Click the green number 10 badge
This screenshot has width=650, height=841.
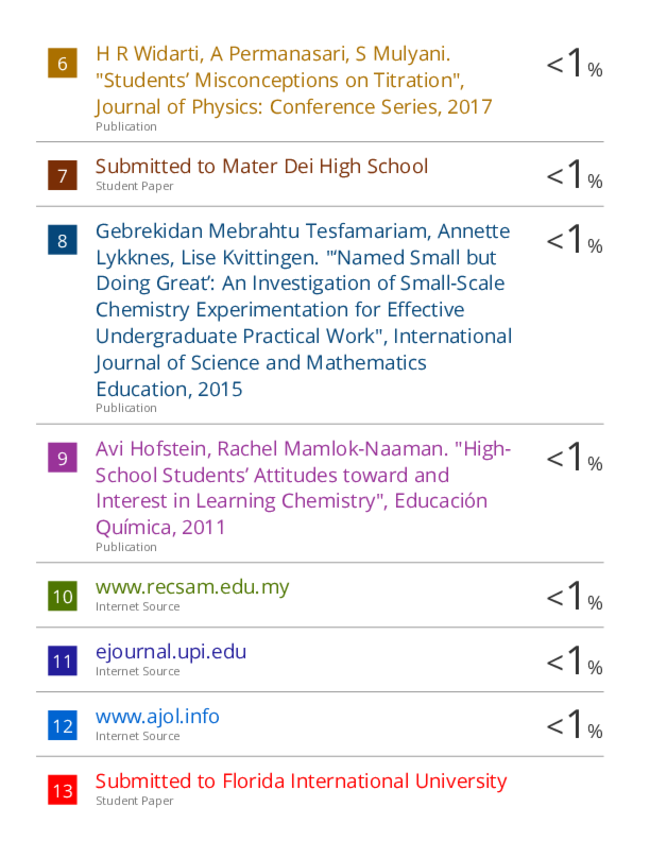point(62,596)
